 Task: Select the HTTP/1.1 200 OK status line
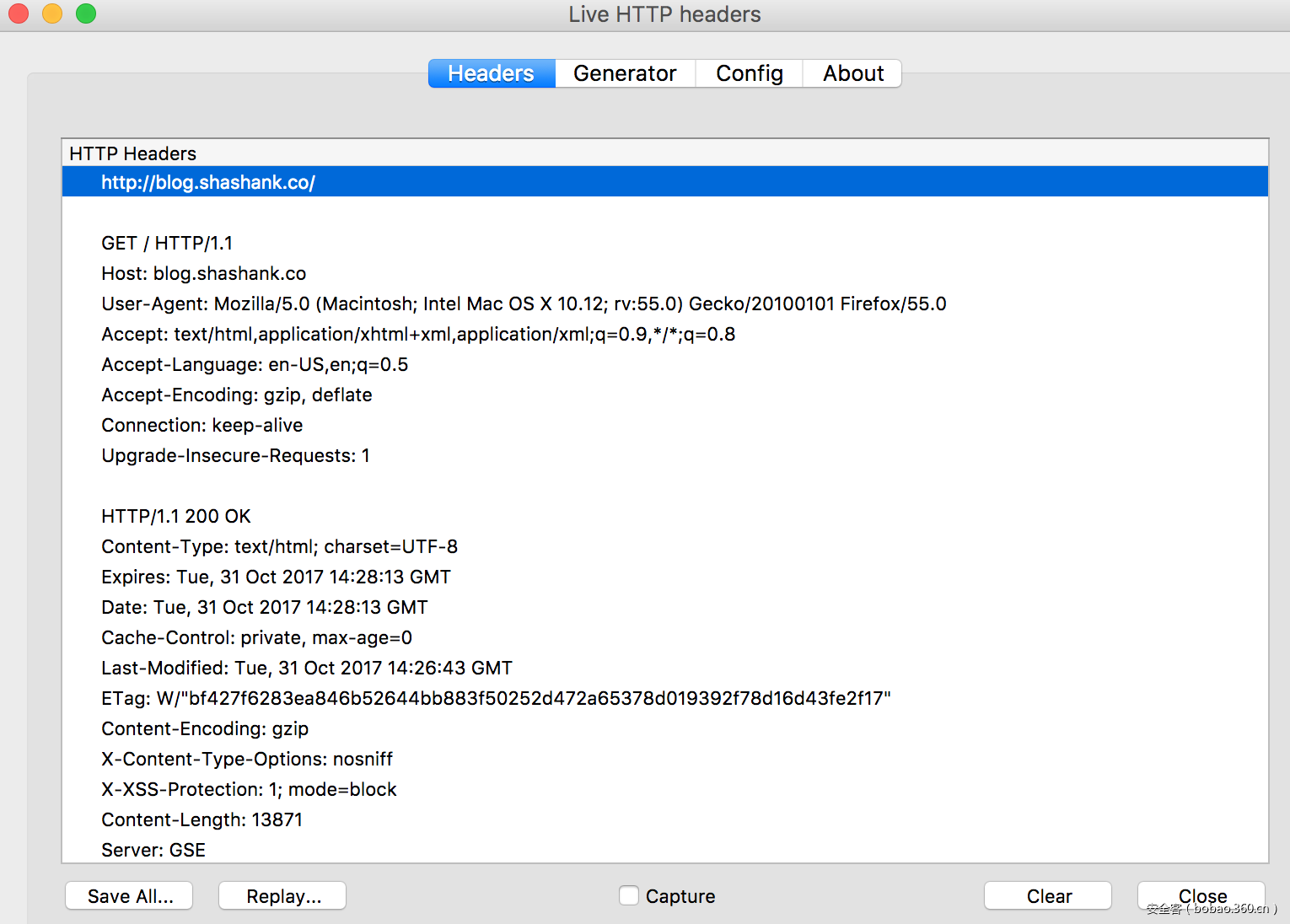pyautogui.click(x=176, y=516)
